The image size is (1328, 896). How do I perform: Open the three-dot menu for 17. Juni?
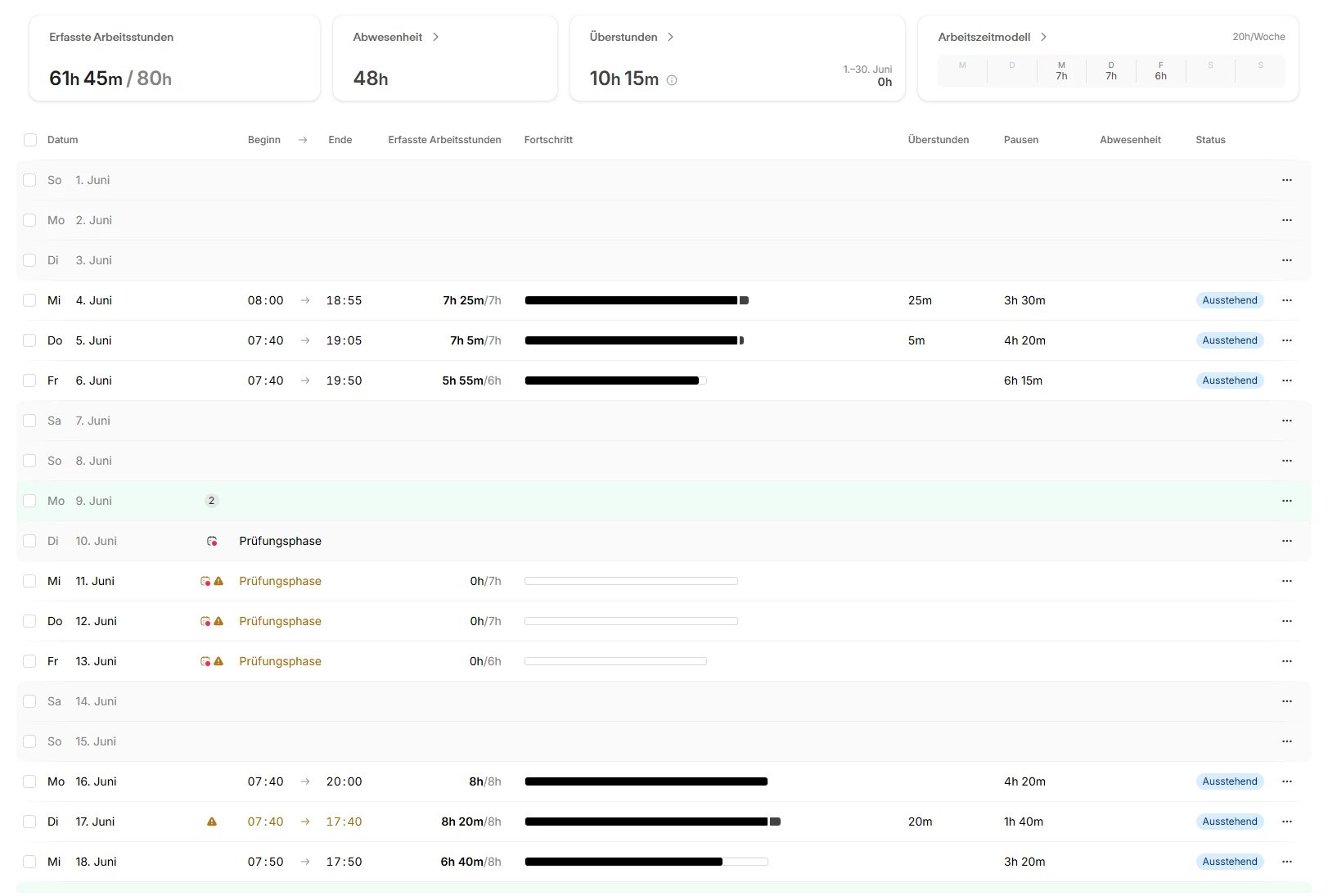[1287, 822]
